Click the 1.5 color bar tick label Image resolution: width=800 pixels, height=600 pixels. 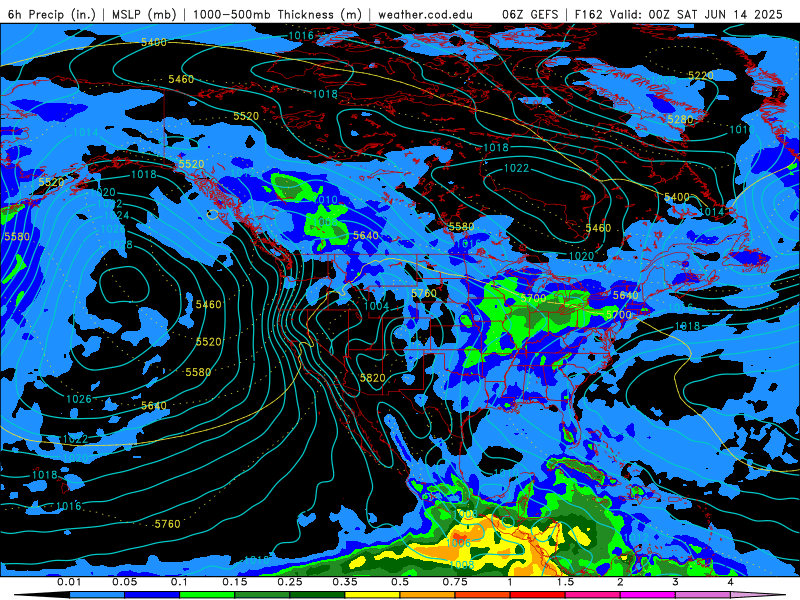coord(565,582)
